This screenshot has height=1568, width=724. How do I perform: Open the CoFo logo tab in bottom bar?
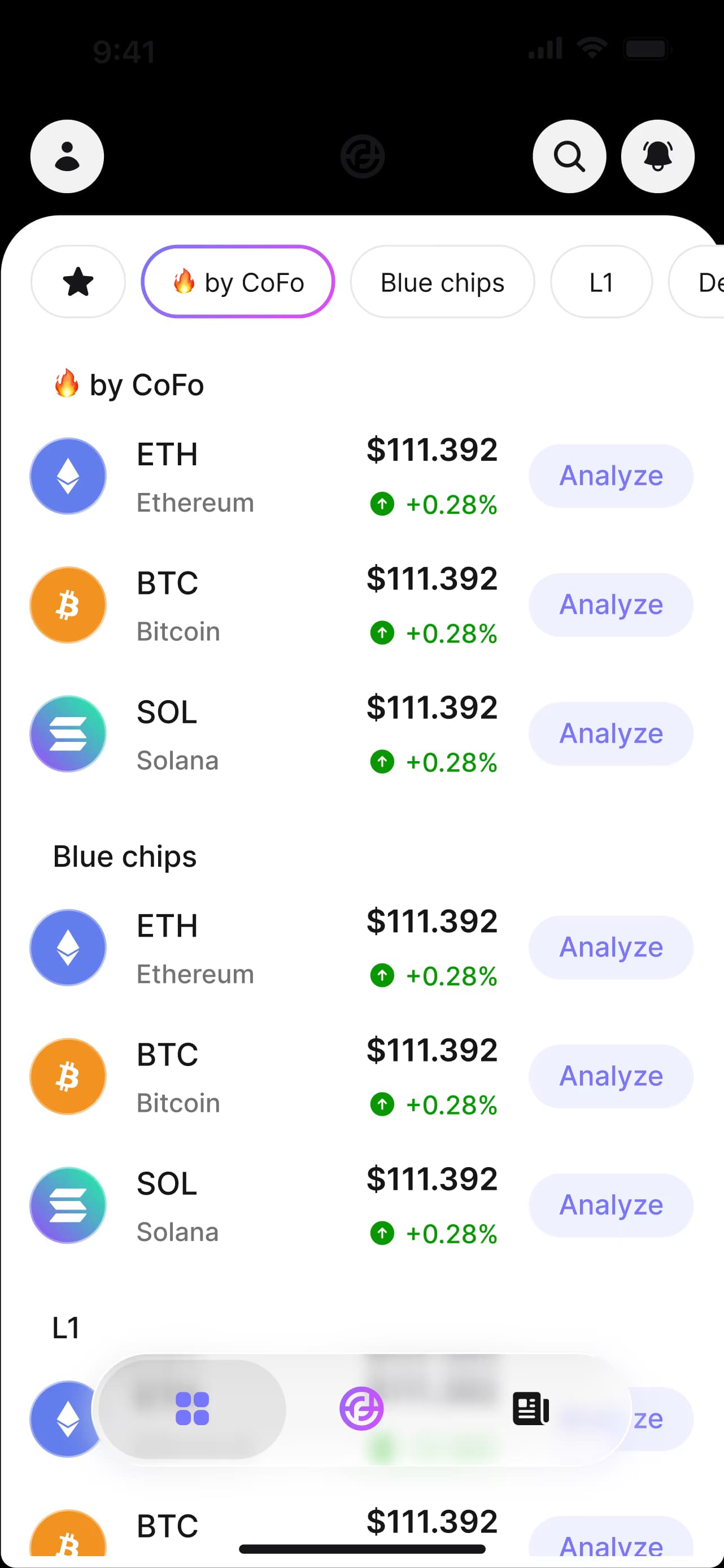(361, 1409)
